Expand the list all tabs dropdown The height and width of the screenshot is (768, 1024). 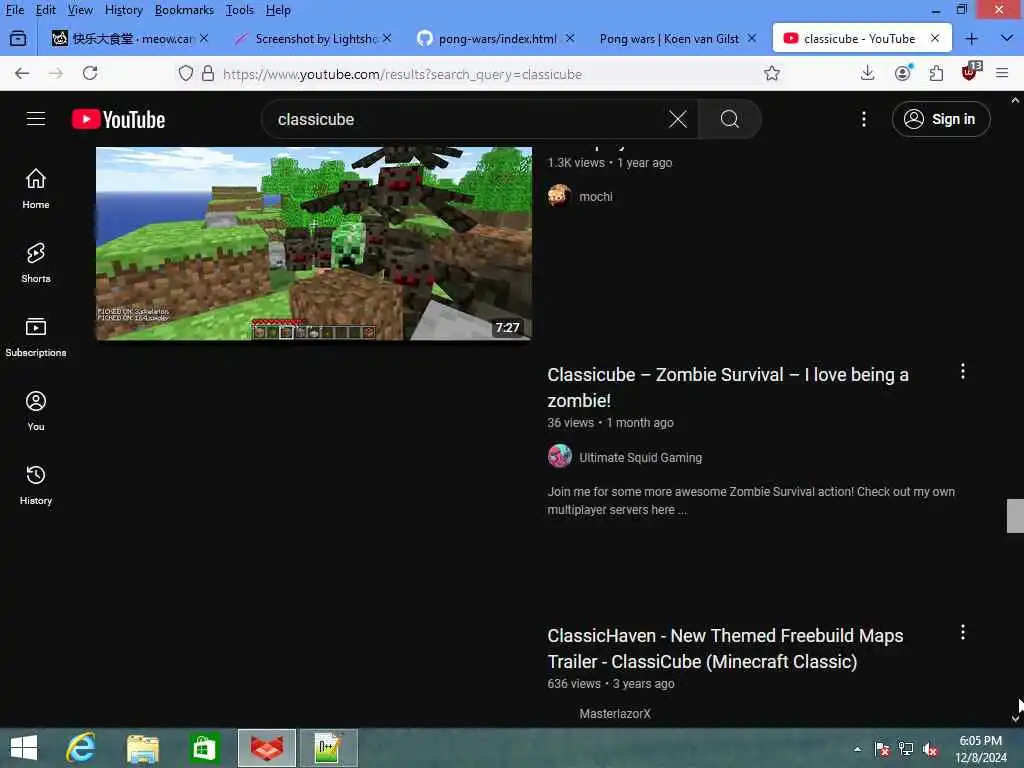coord(1006,39)
